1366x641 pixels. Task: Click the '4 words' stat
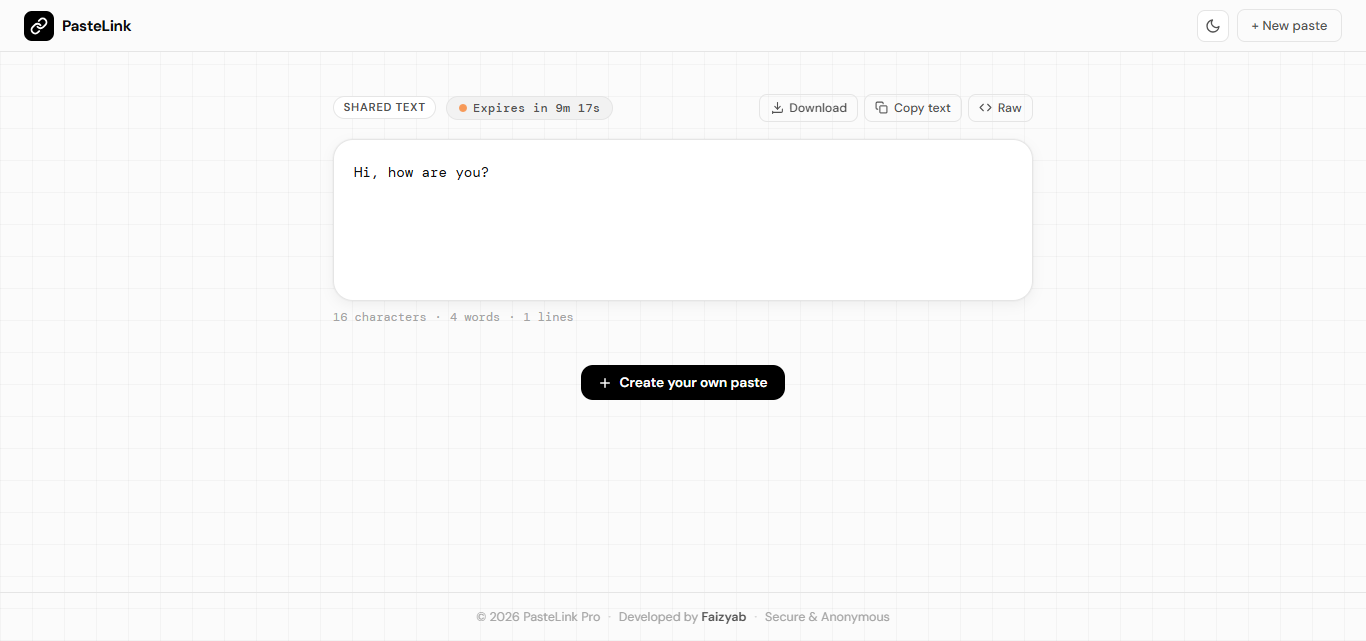tap(475, 317)
